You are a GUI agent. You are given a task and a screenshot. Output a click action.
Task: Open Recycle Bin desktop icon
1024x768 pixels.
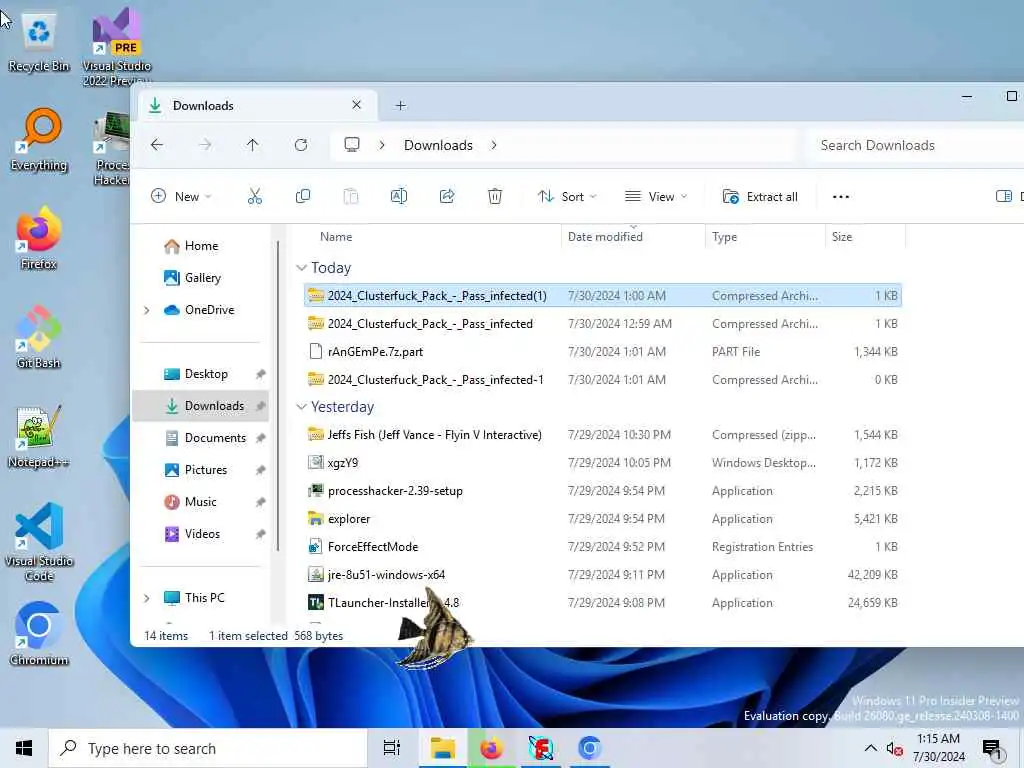click(39, 43)
